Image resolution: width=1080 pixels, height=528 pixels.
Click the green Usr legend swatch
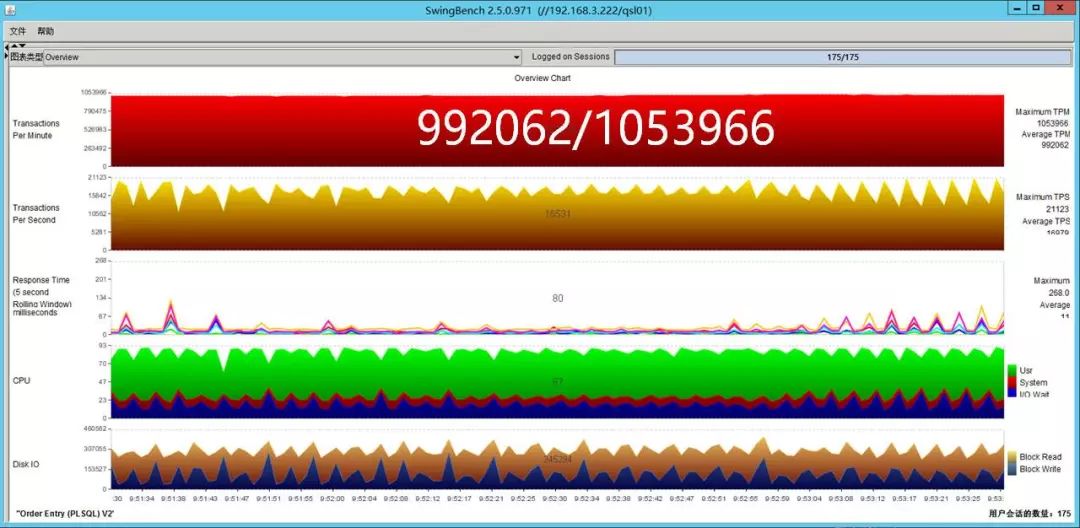[1012, 370]
